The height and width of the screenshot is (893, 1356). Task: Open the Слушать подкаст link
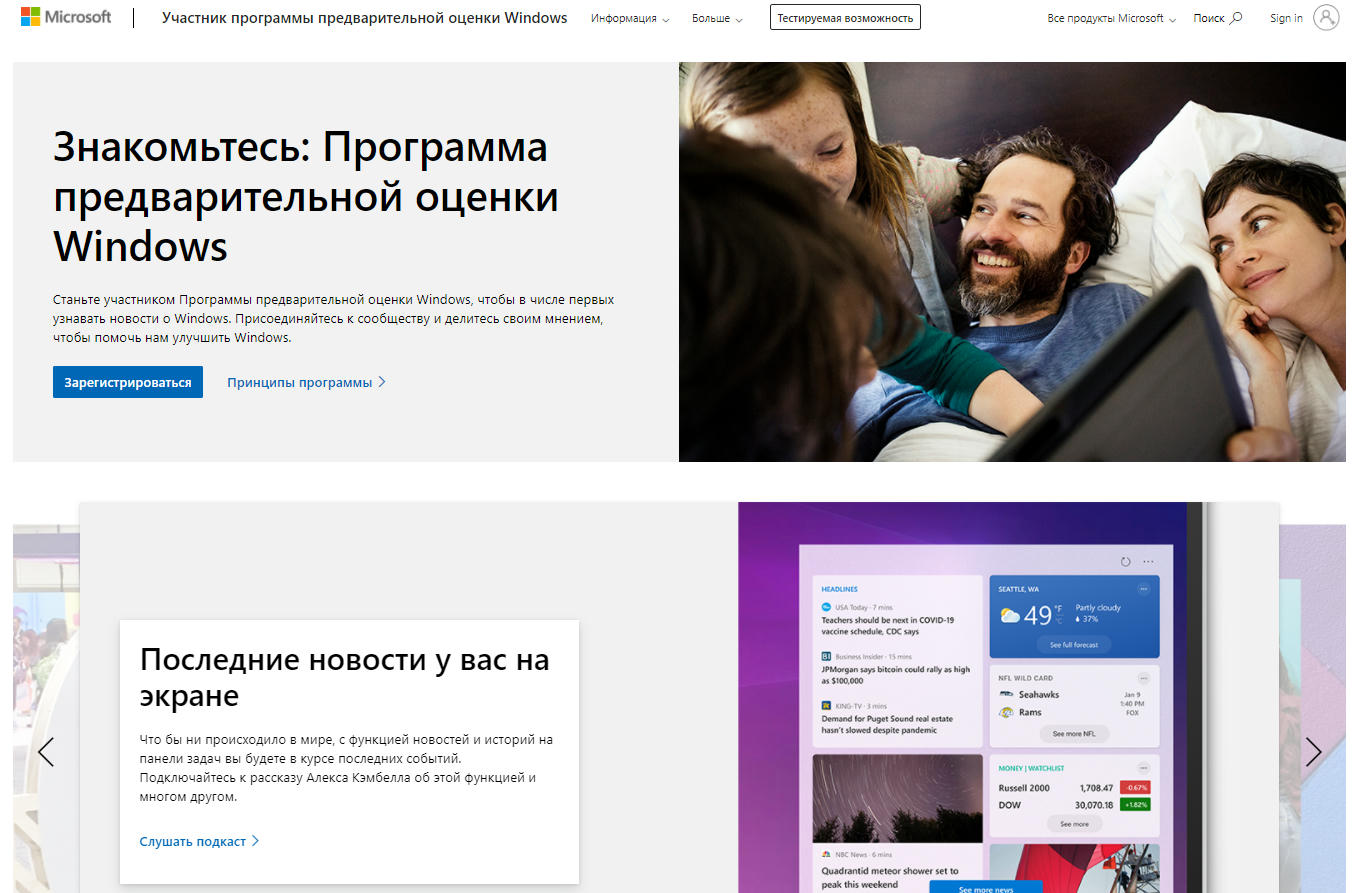coord(200,841)
